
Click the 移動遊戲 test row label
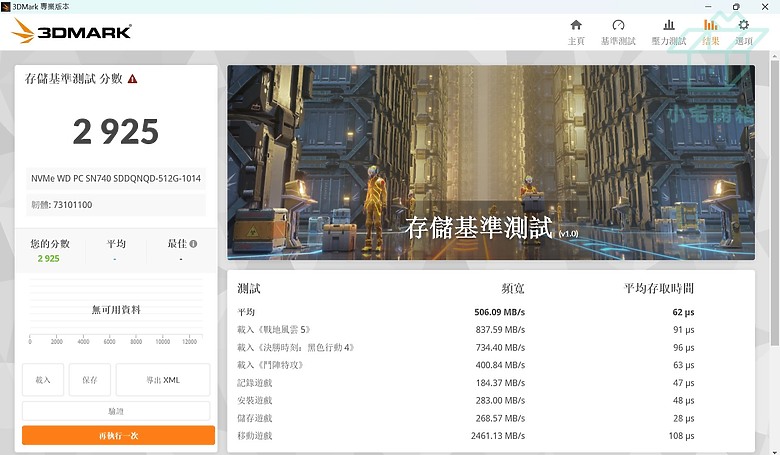click(x=254, y=436)
